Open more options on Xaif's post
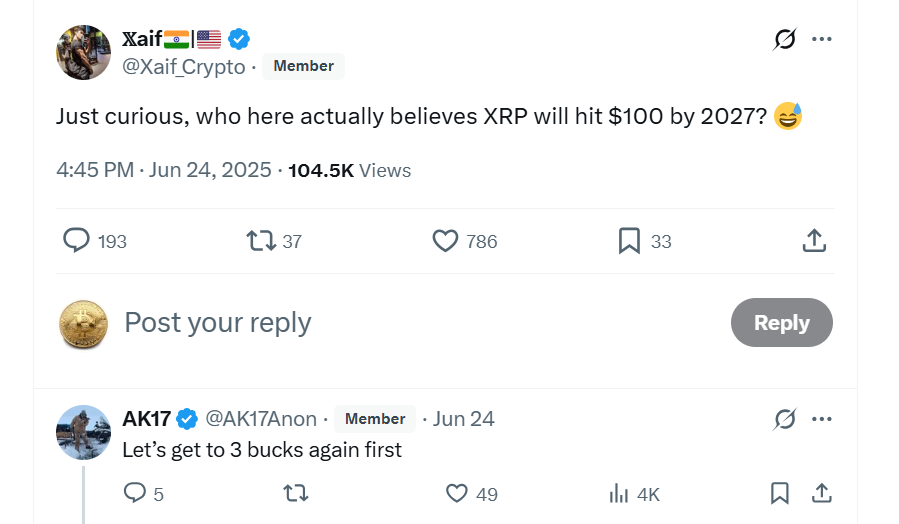The height and width of the screenshot is (524, 899). [822, 39]
